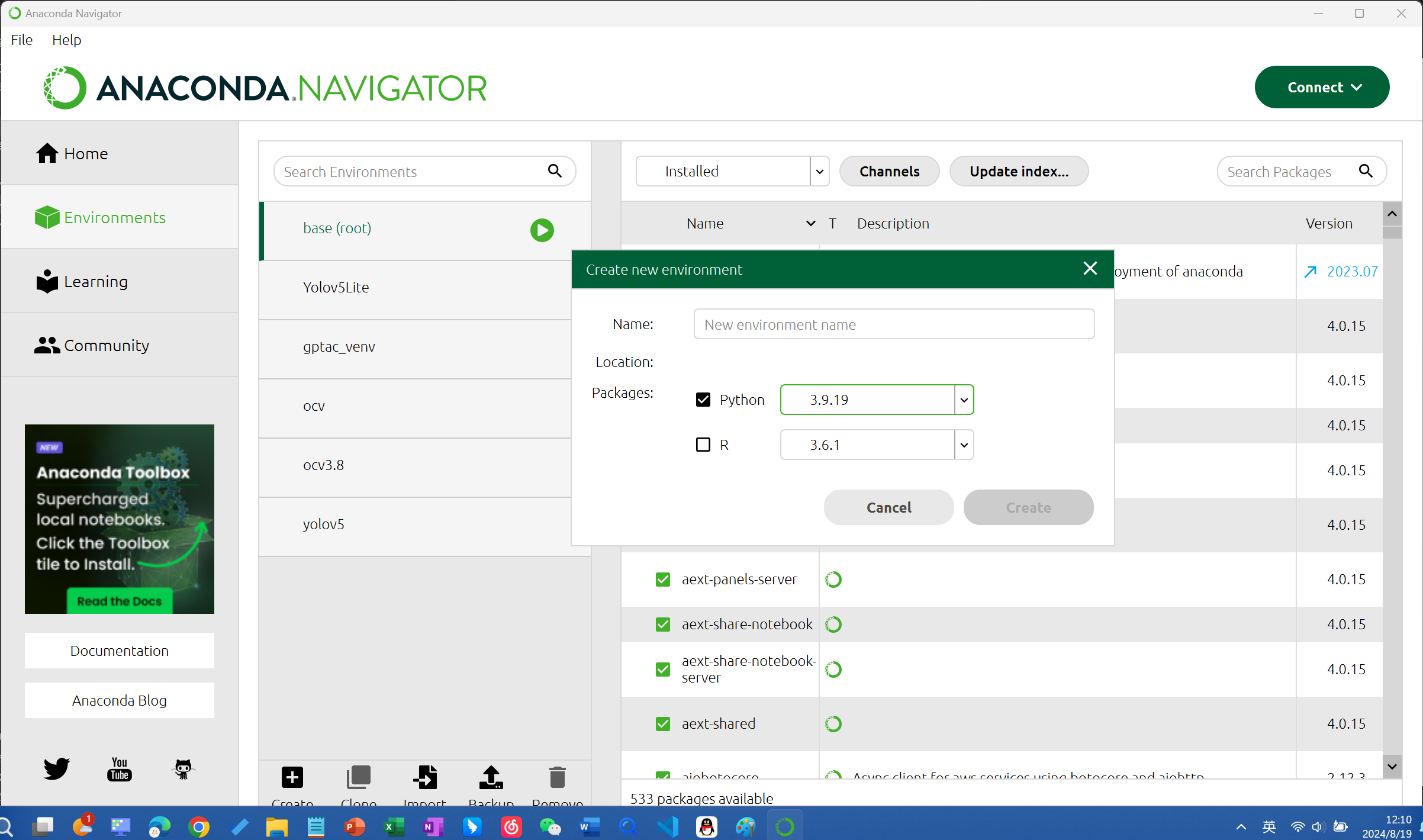Screen dimensions: 1423x840
Task: Open PowerPoint from the taskbar
Action: tap(355, 826)
